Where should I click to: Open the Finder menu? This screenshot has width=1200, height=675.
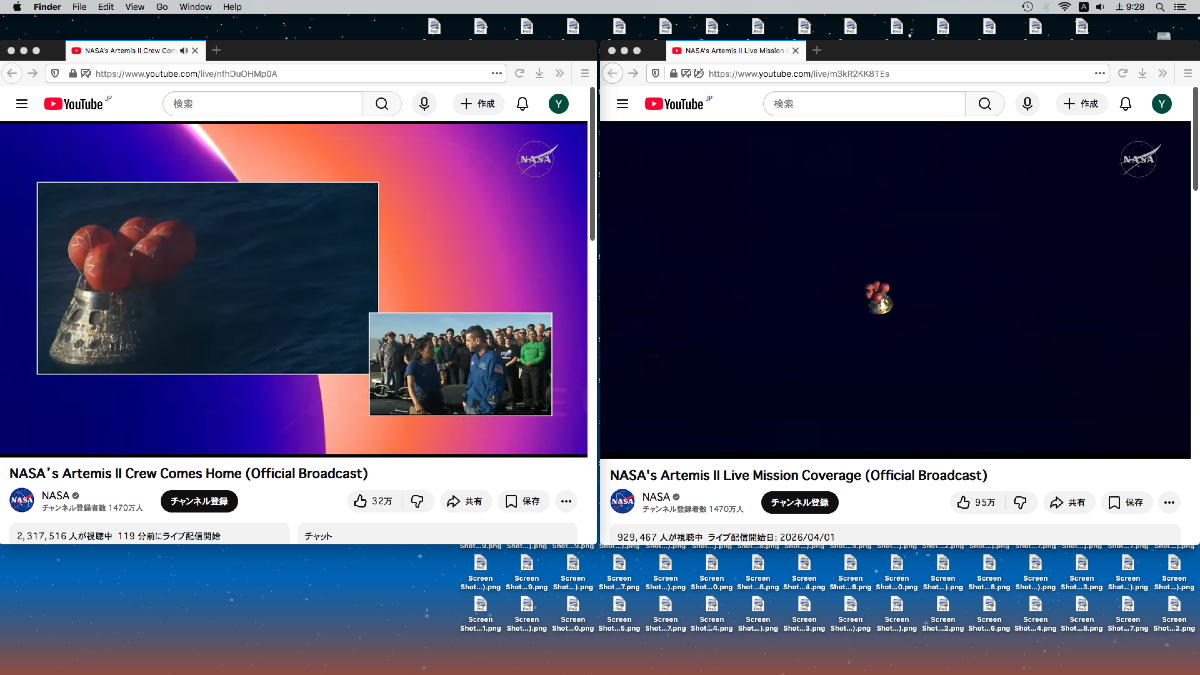click(47, 7)
